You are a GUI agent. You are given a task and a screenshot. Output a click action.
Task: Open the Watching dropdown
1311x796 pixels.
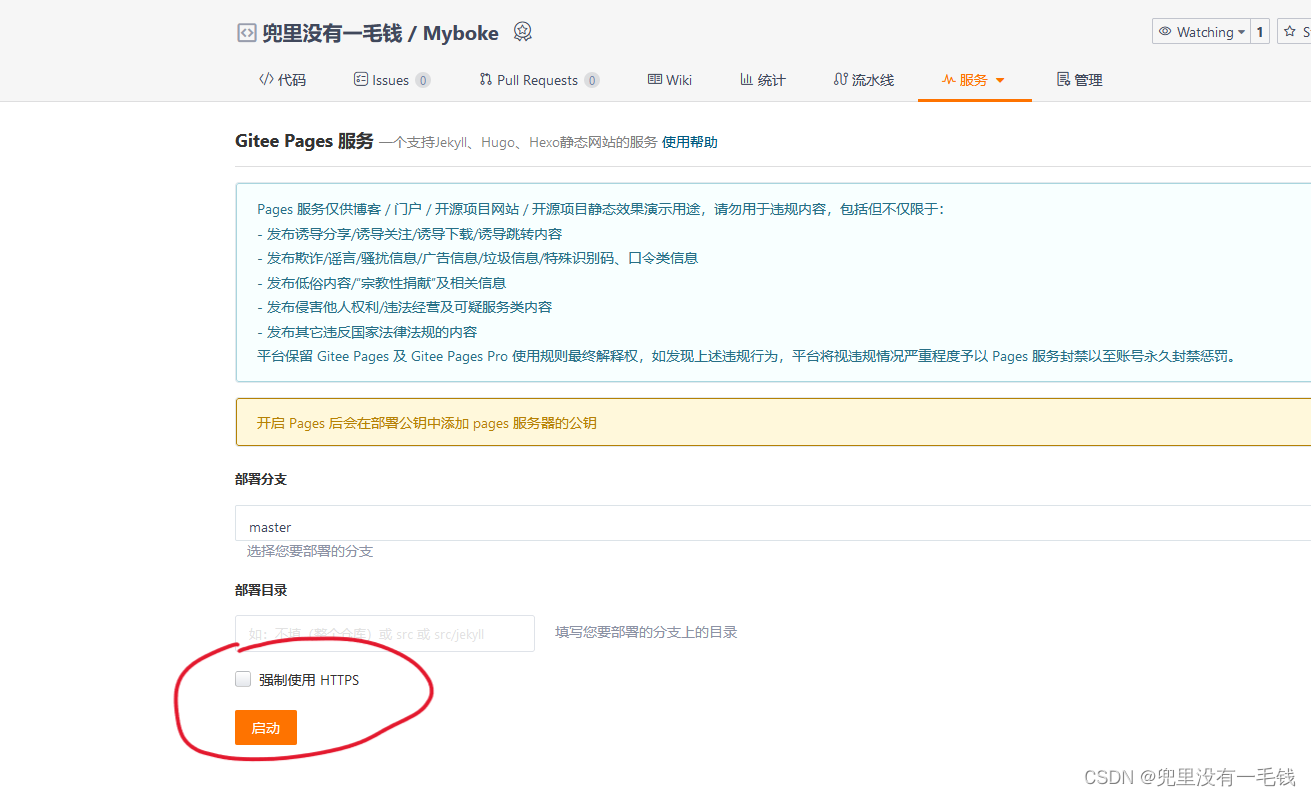[1201, 32]
